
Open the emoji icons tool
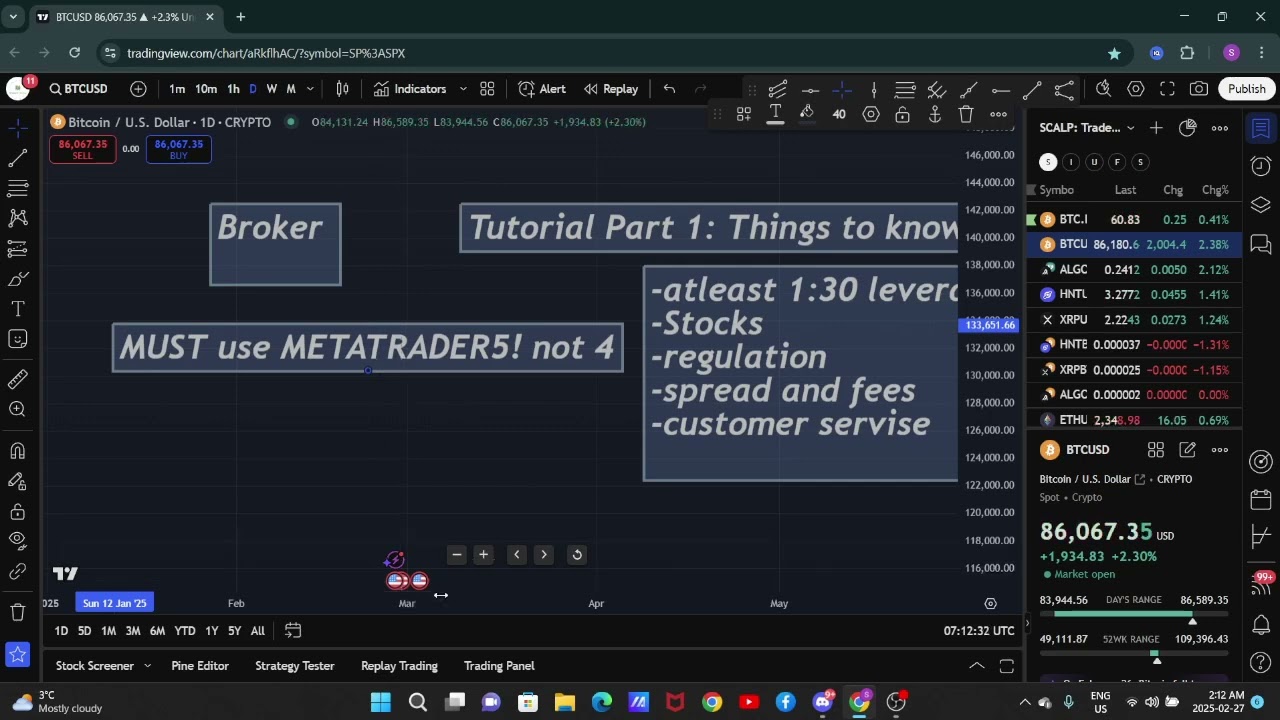tap(17, 339)
